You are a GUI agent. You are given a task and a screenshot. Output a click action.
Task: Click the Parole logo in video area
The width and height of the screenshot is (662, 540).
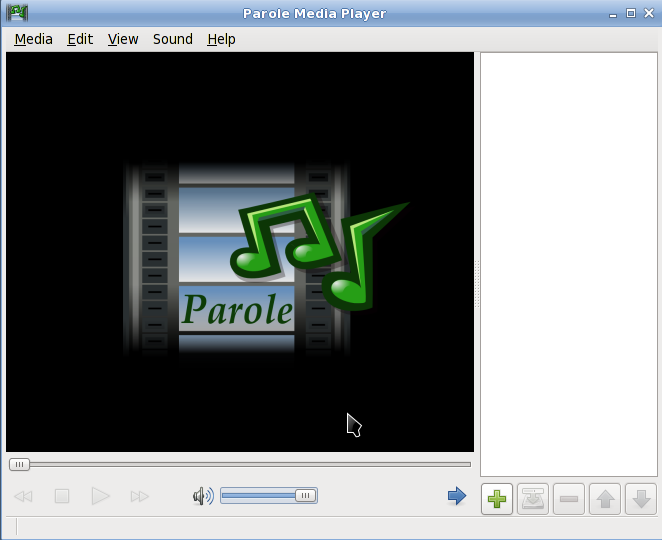(266, 258)
